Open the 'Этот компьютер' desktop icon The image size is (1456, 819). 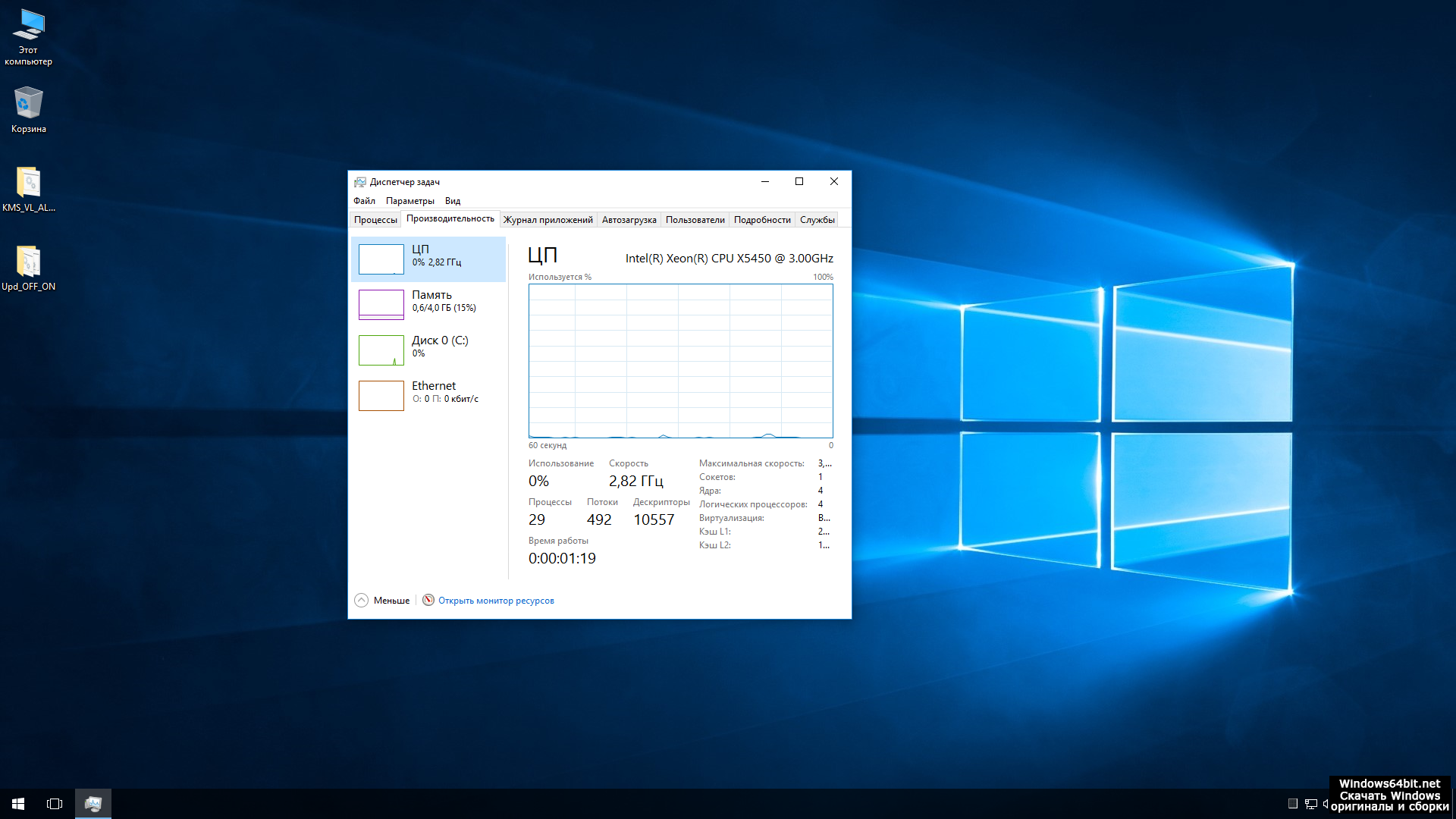28,27
